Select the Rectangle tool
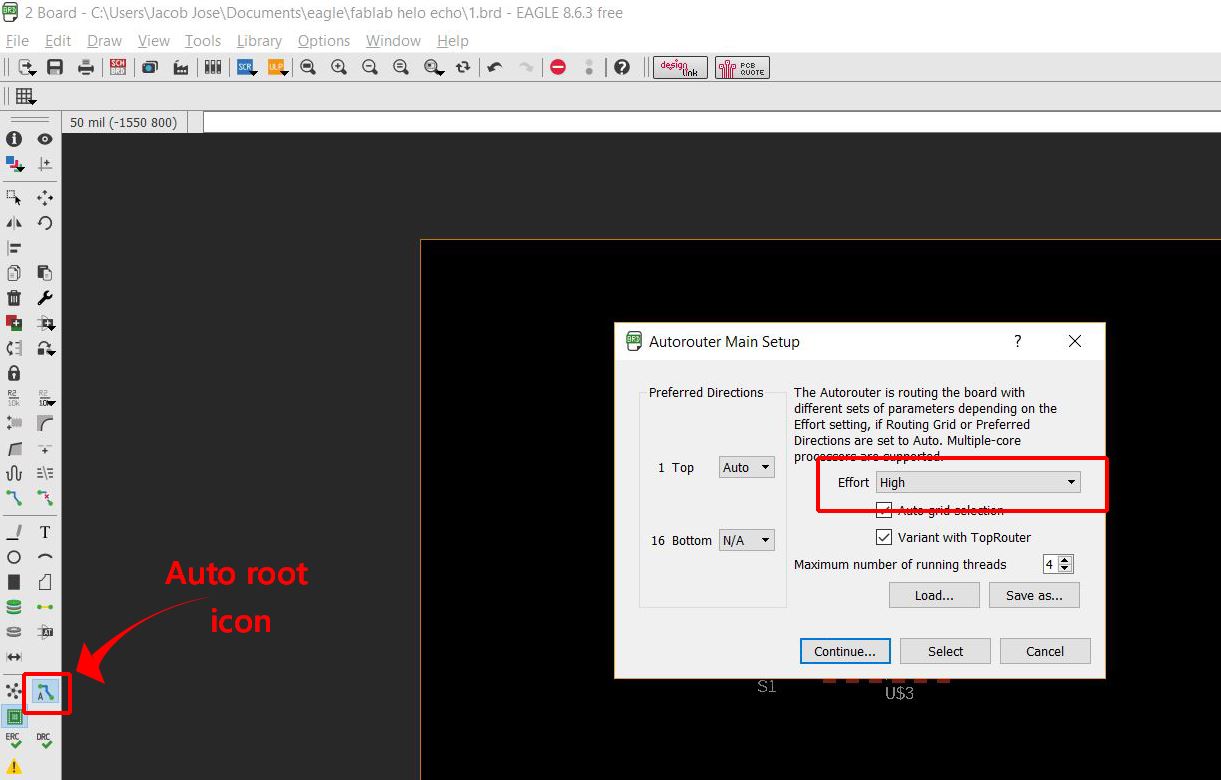Viewport: 1221px width, 780px height. click(14, 582)
